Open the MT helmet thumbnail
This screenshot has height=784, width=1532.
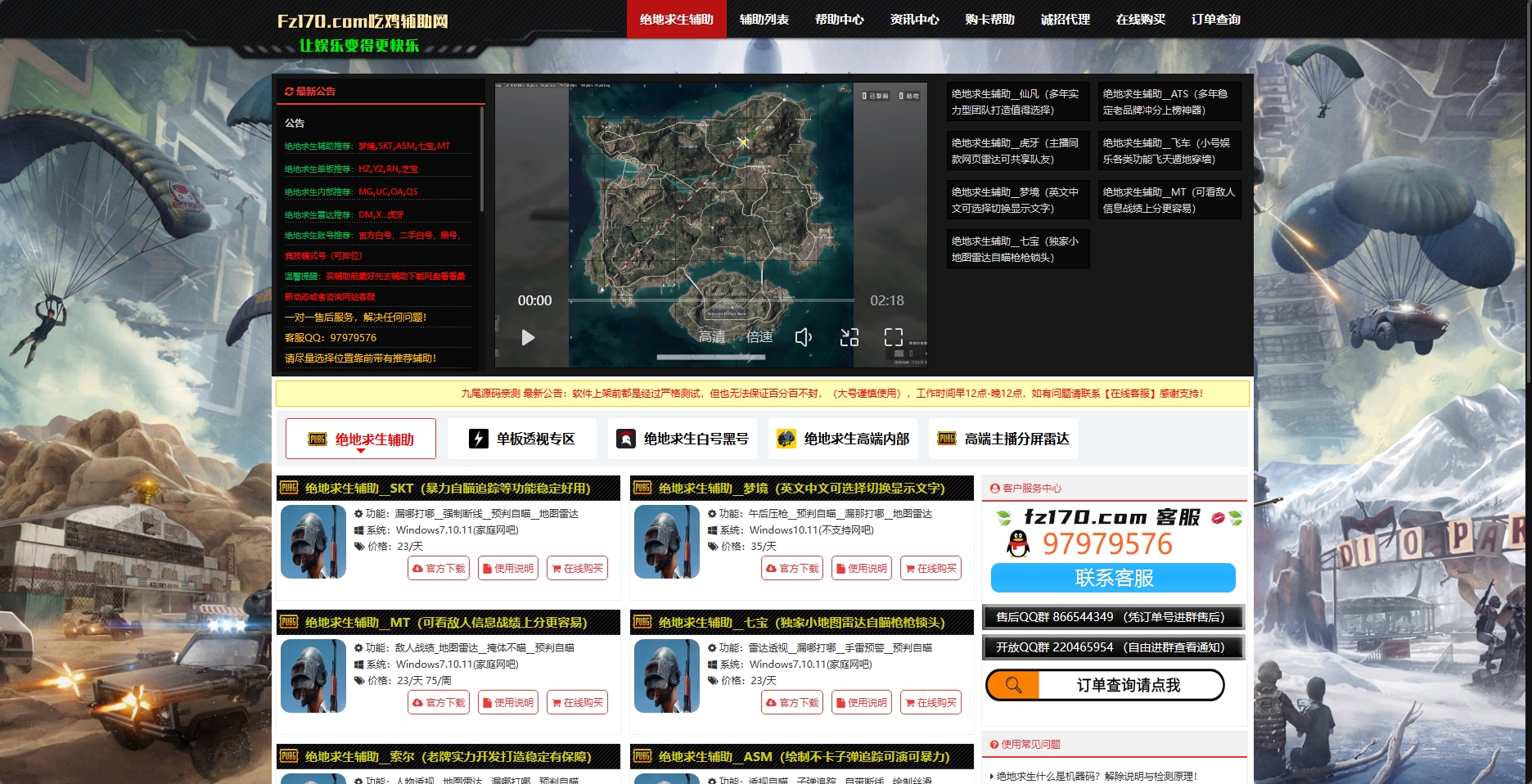[313, 676]
